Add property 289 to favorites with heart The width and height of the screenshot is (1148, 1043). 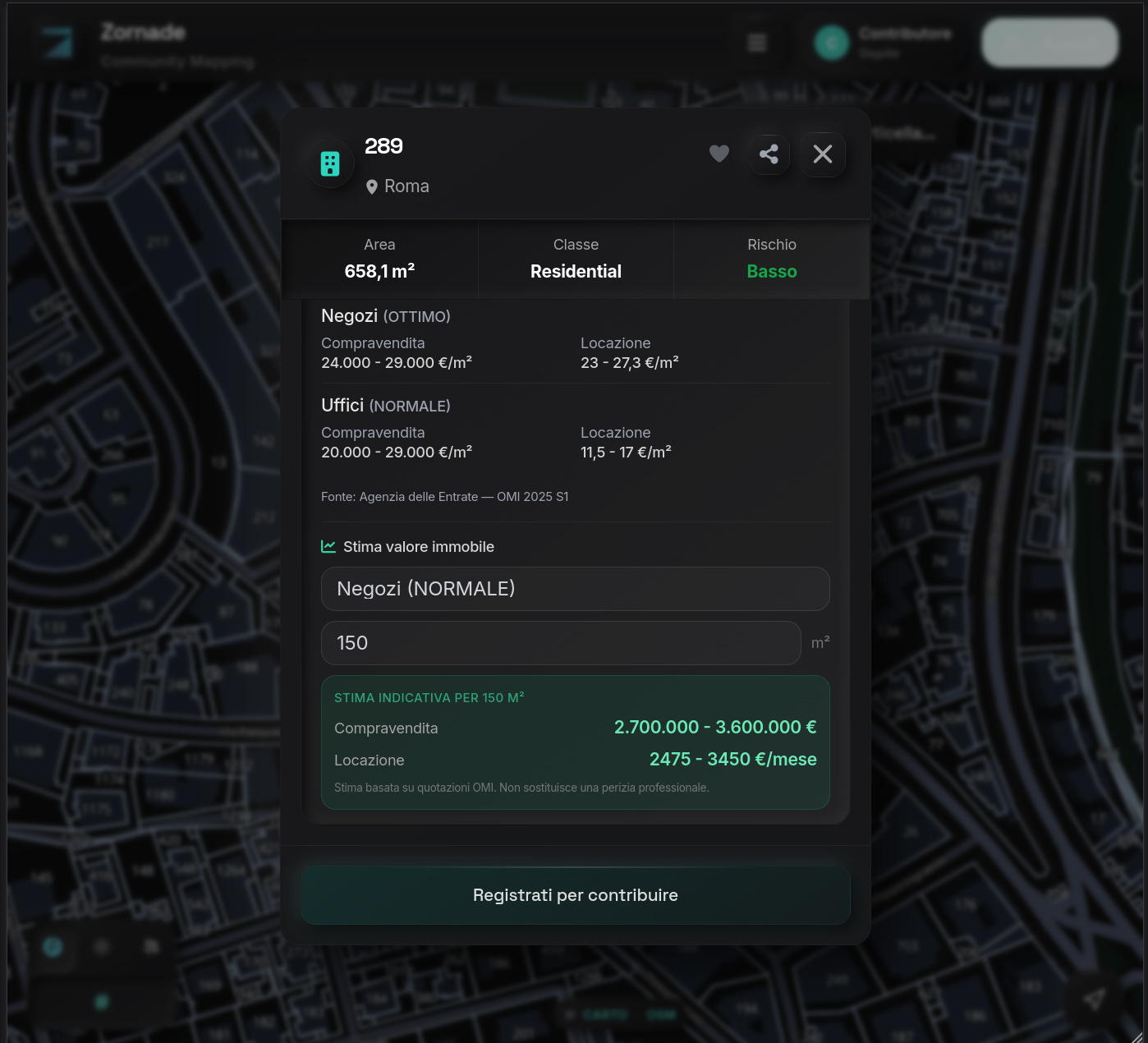719,154
